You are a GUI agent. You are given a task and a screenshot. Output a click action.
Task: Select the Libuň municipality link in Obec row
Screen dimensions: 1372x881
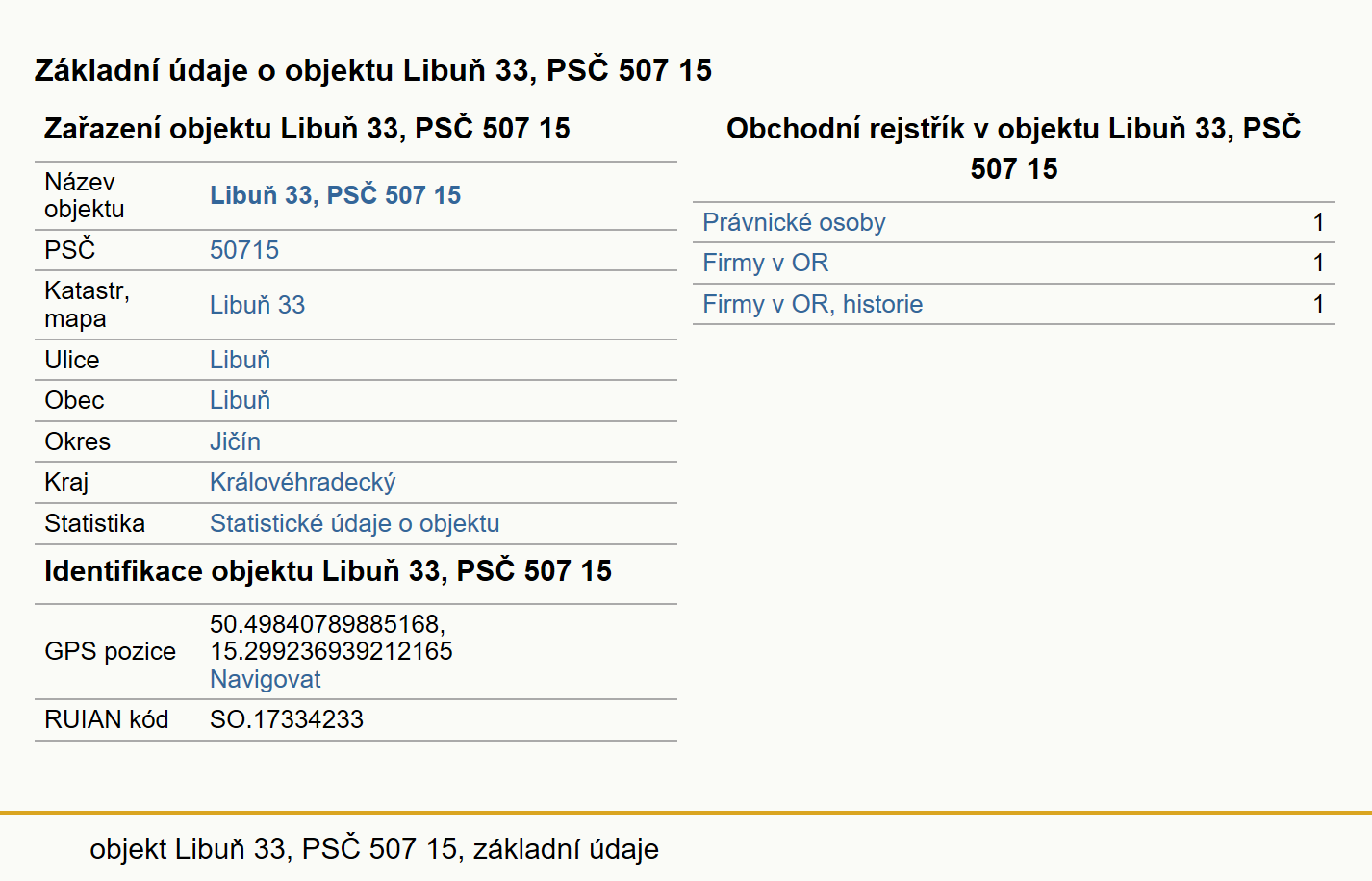coord(240,400)
